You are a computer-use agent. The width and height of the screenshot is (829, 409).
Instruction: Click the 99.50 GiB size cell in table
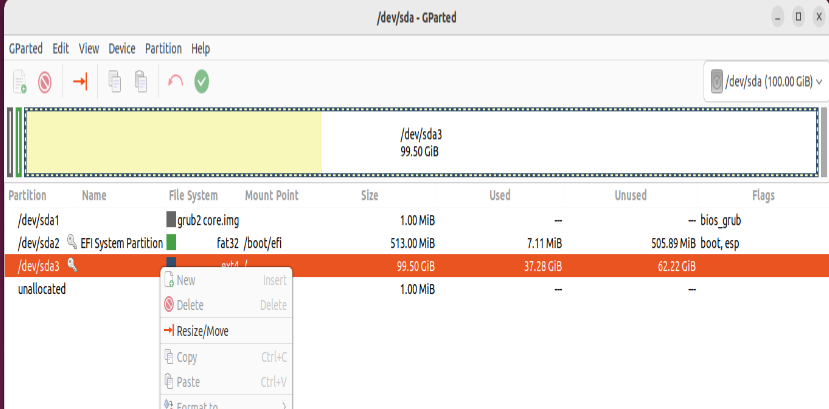[x=416, y=266]
